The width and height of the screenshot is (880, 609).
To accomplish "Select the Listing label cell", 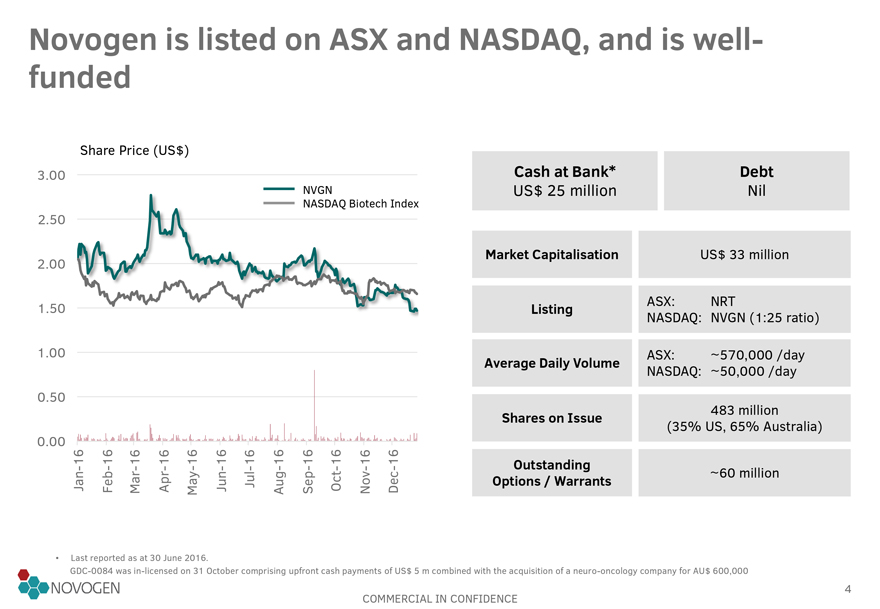I will pyautogui.click(x=552, y=309).
